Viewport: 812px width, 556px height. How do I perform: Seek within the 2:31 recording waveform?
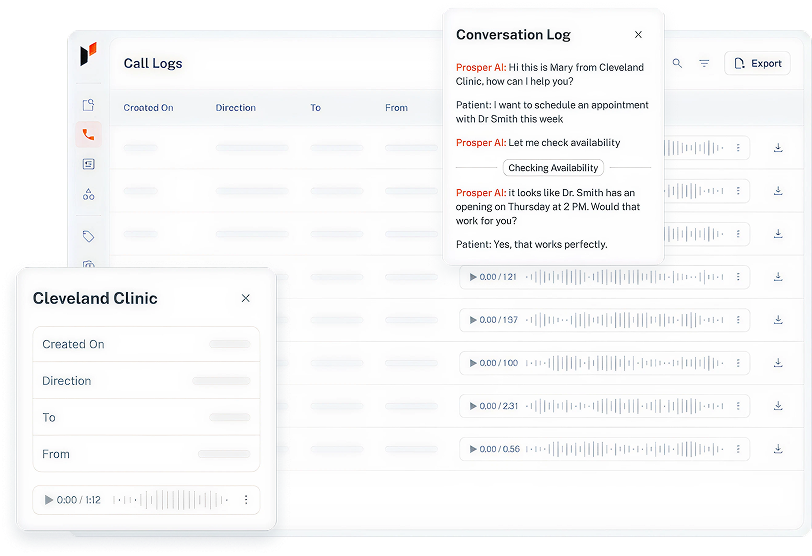[x=625, y=406]
